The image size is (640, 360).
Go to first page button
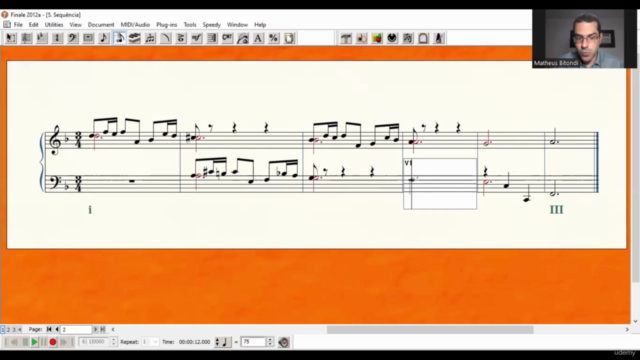click(x=49, y=329)
